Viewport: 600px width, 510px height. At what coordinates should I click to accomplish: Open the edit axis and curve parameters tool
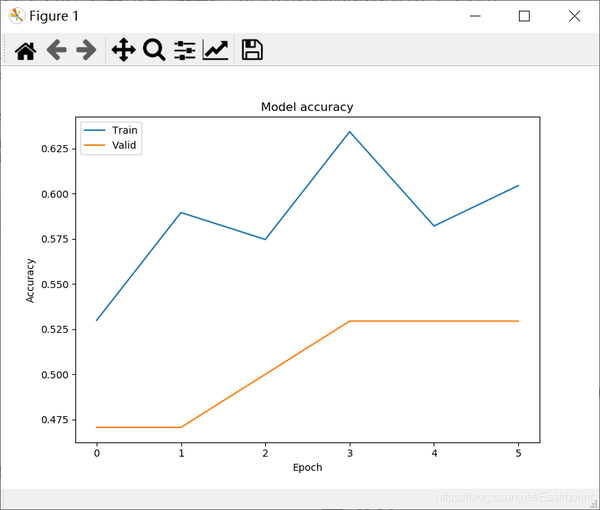215,50
